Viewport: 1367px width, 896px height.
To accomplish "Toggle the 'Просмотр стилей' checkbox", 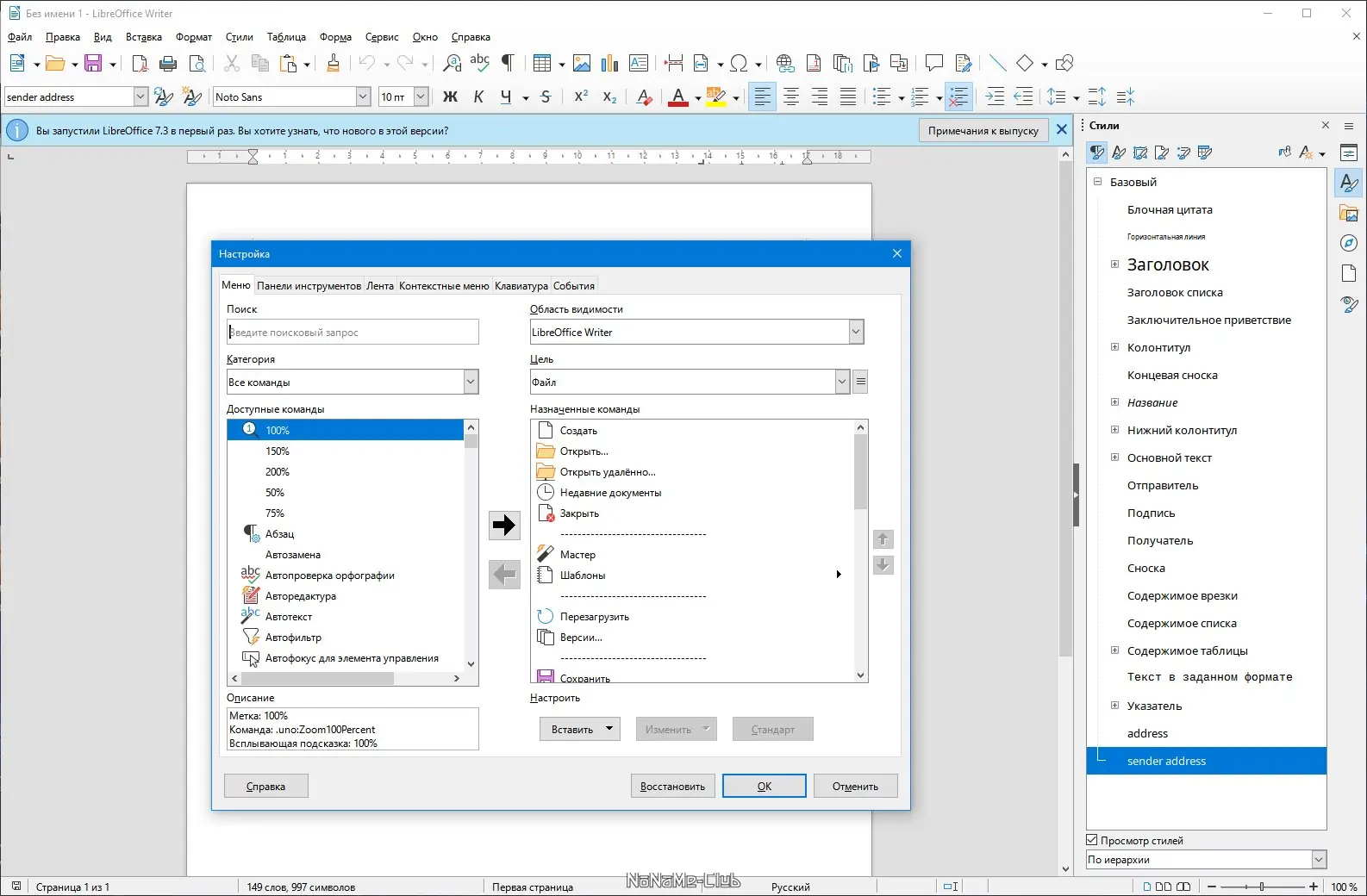I will [x=1092, y=840].
